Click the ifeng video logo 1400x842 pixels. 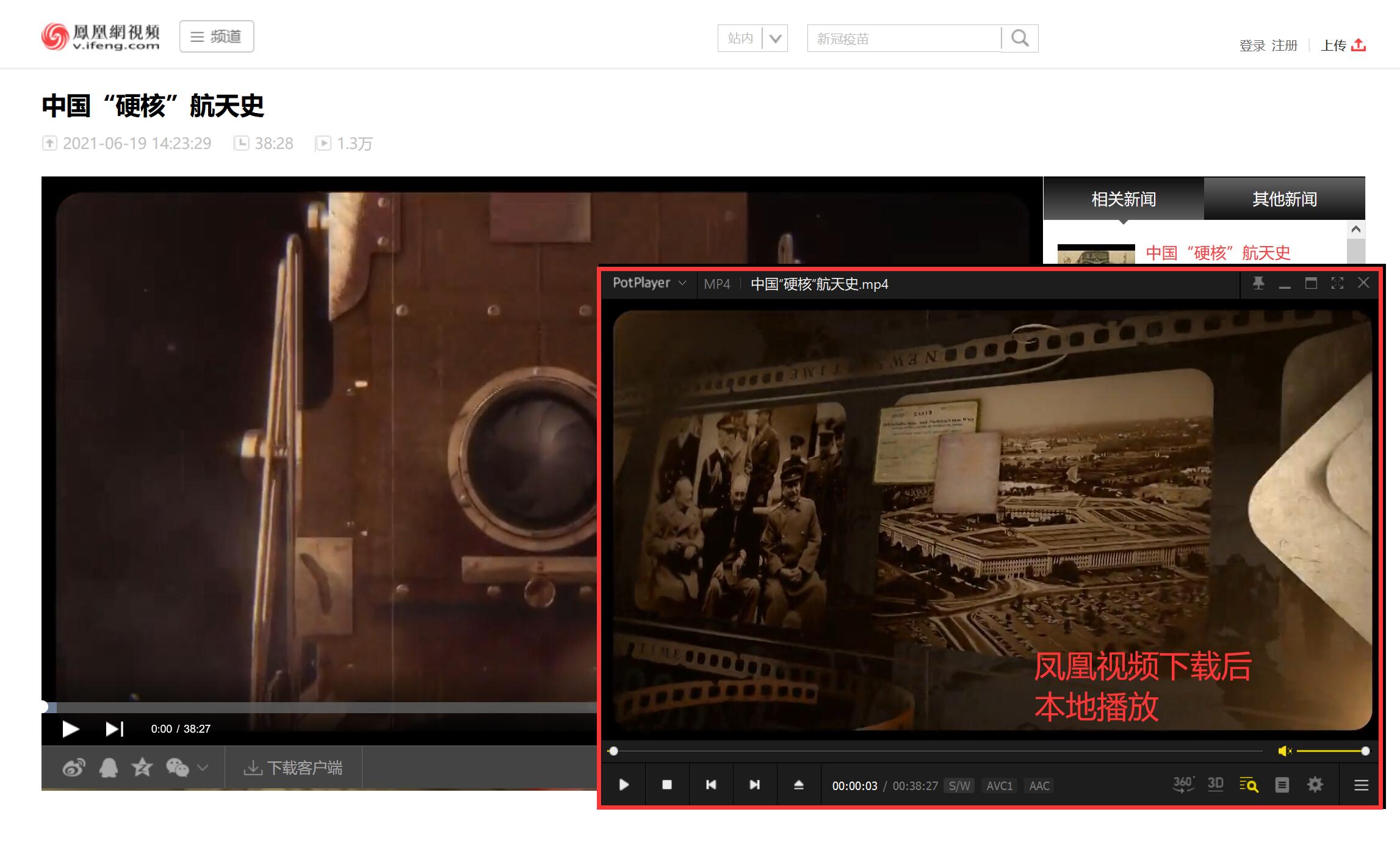101,37
